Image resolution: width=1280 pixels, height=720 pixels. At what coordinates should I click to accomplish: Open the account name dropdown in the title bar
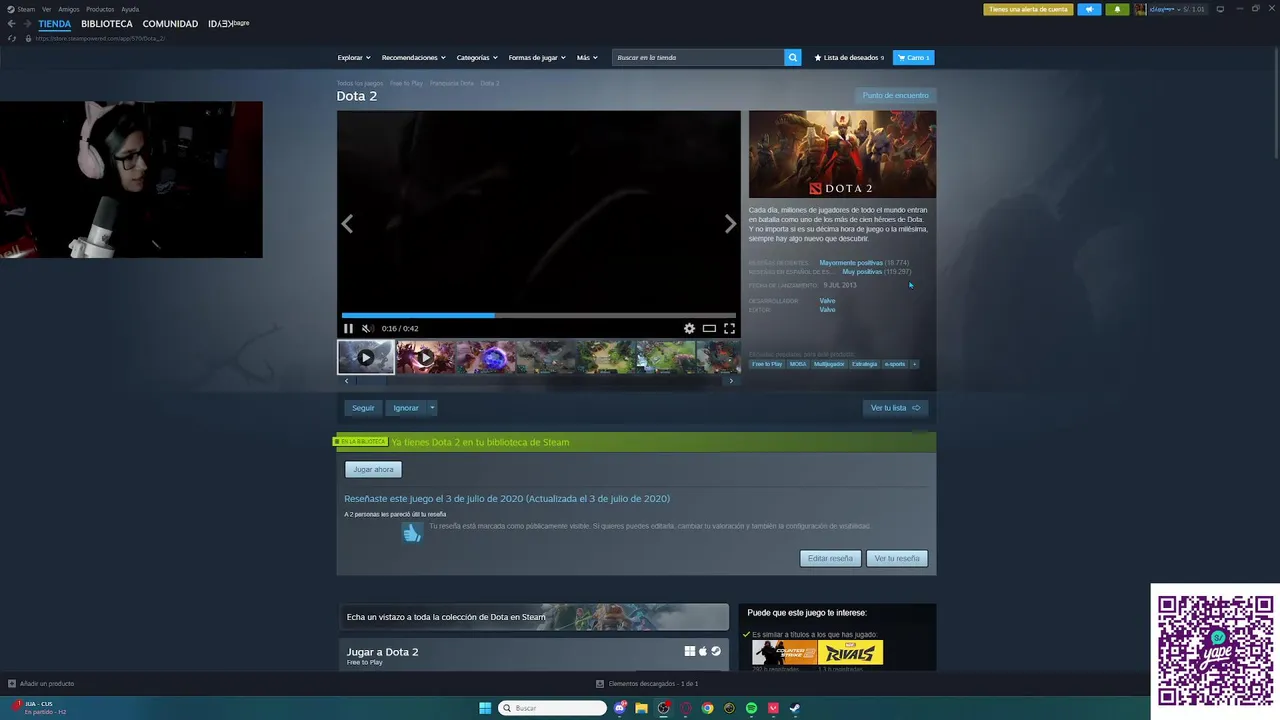pos(1170,9)
